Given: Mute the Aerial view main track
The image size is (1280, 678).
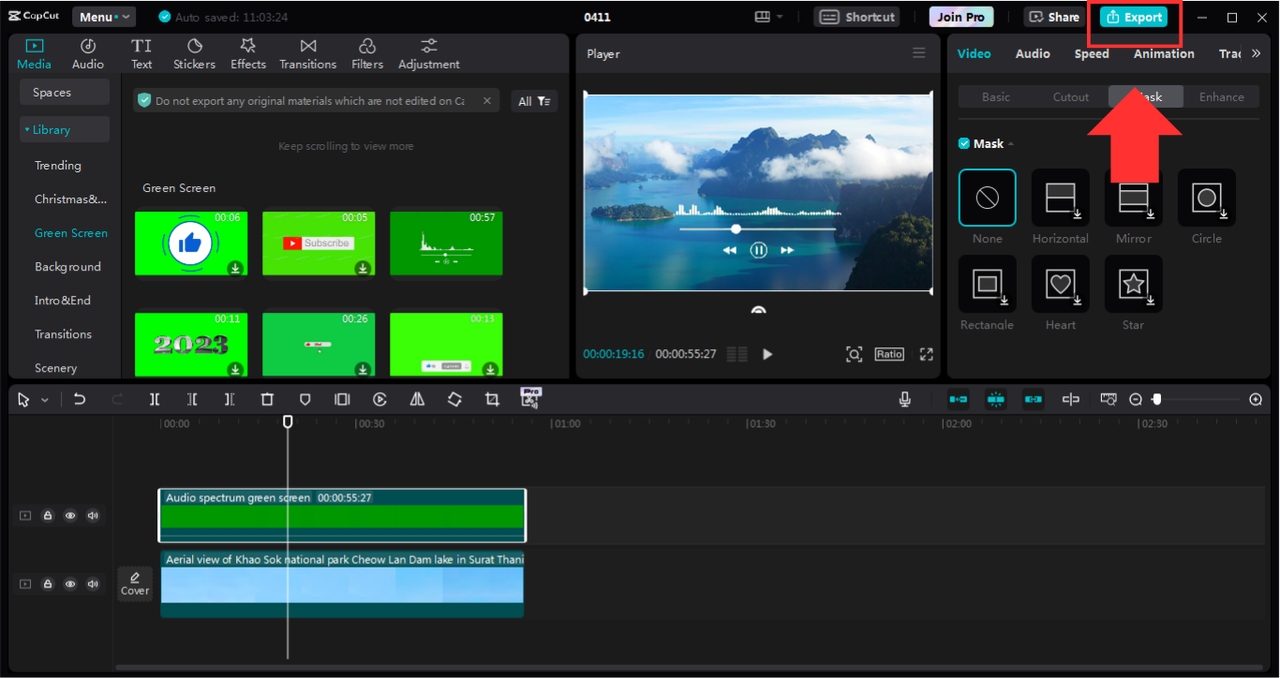Looking at the screenshot, I should [93, 584].
